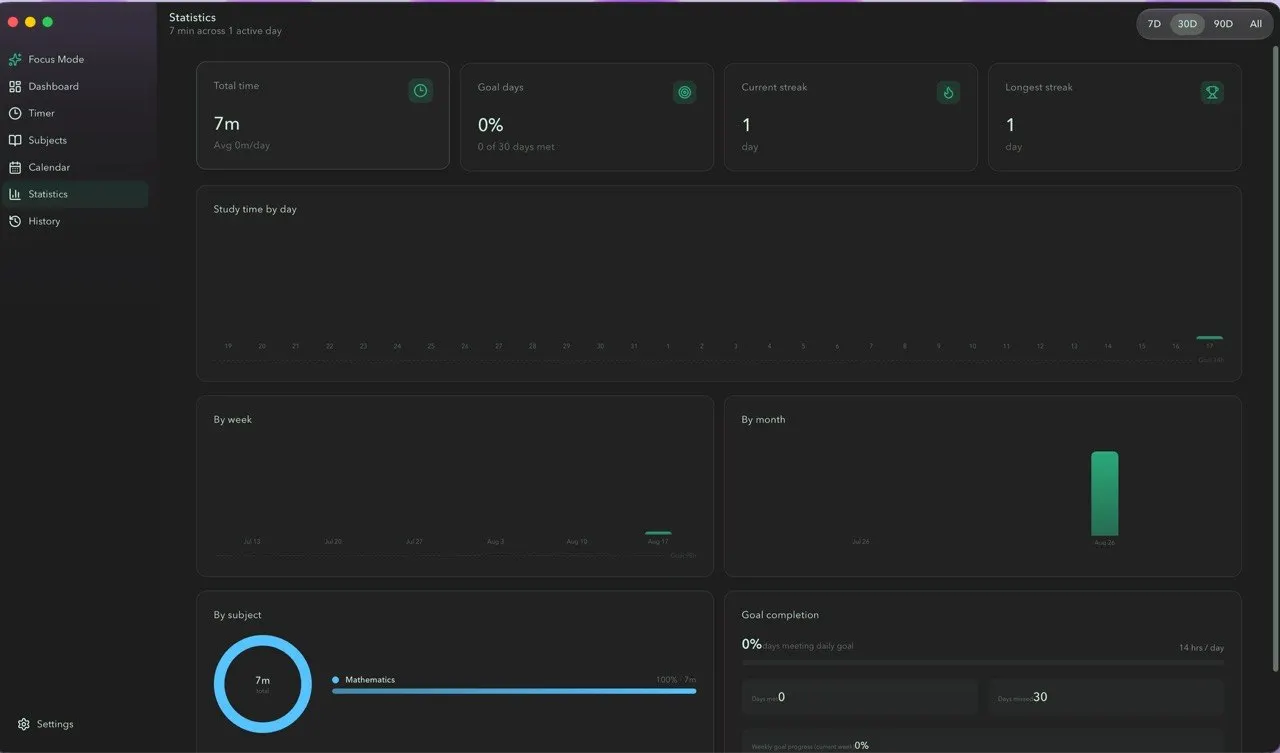1280x753 pixels.
Task: Select the 90D time range
Action: [x=1223, y=24]
